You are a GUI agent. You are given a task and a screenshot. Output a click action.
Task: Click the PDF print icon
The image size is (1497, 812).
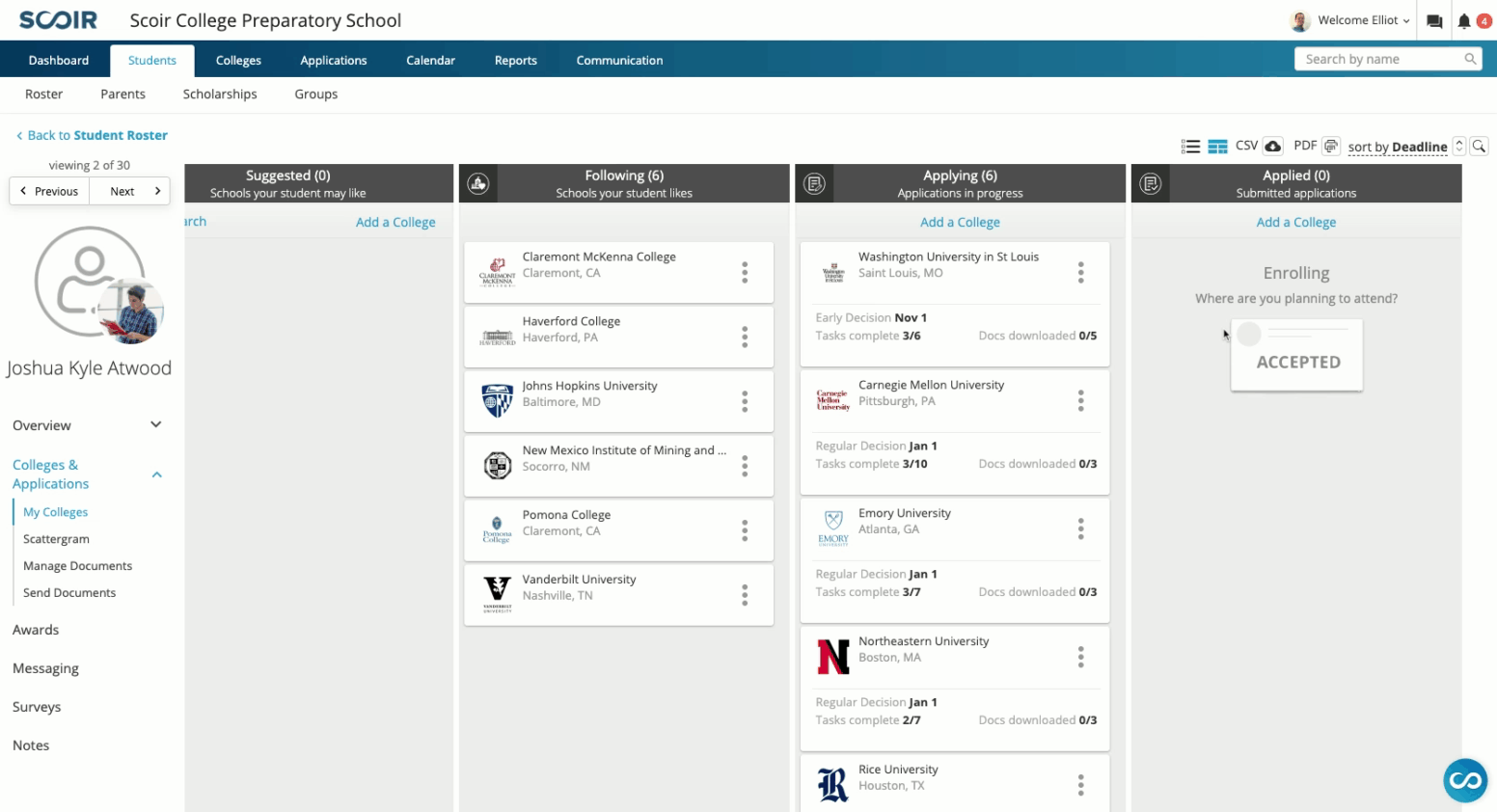coord(1331,146)
